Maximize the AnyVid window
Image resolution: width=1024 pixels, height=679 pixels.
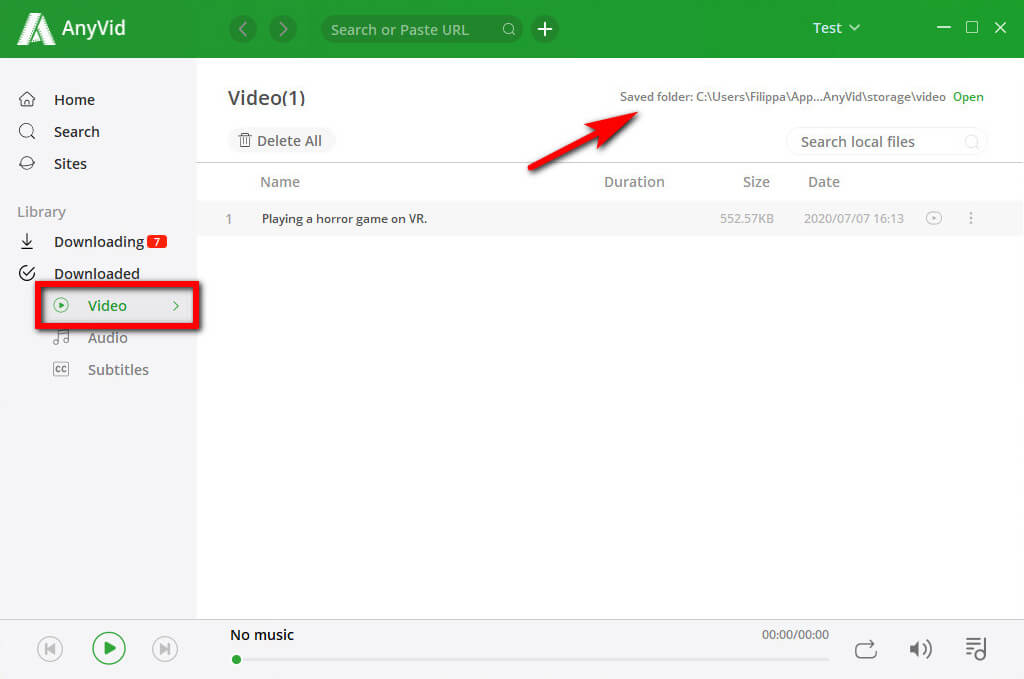click(972, 27)
